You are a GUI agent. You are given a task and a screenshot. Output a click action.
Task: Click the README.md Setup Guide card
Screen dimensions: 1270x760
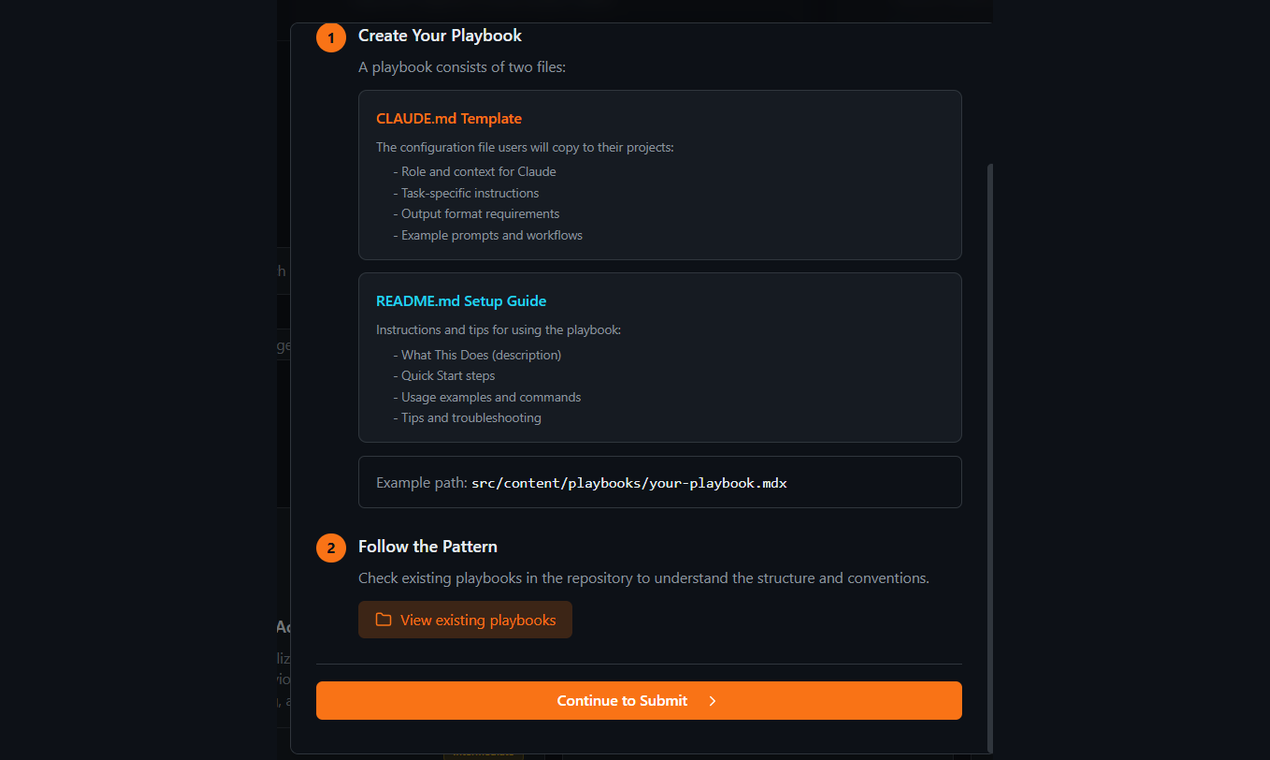click(660, 358)
